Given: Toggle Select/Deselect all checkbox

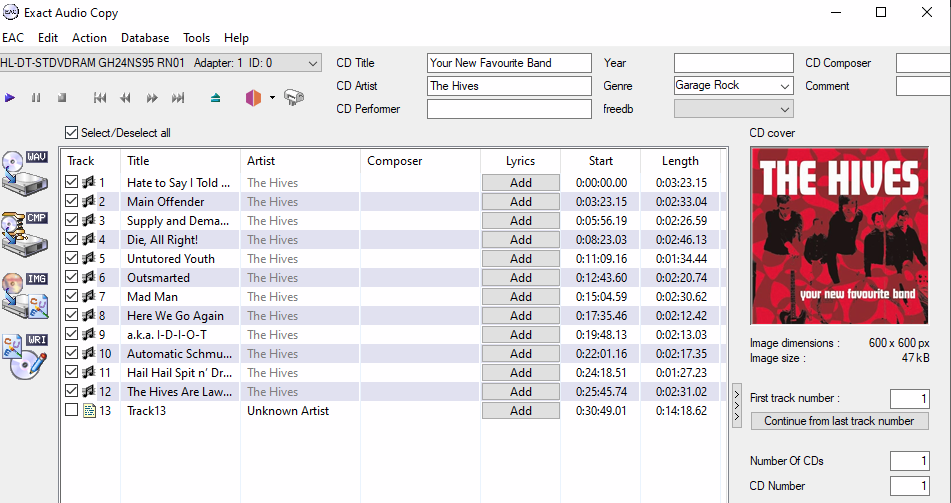Looking at the screenshot, I should coord(71,133).
